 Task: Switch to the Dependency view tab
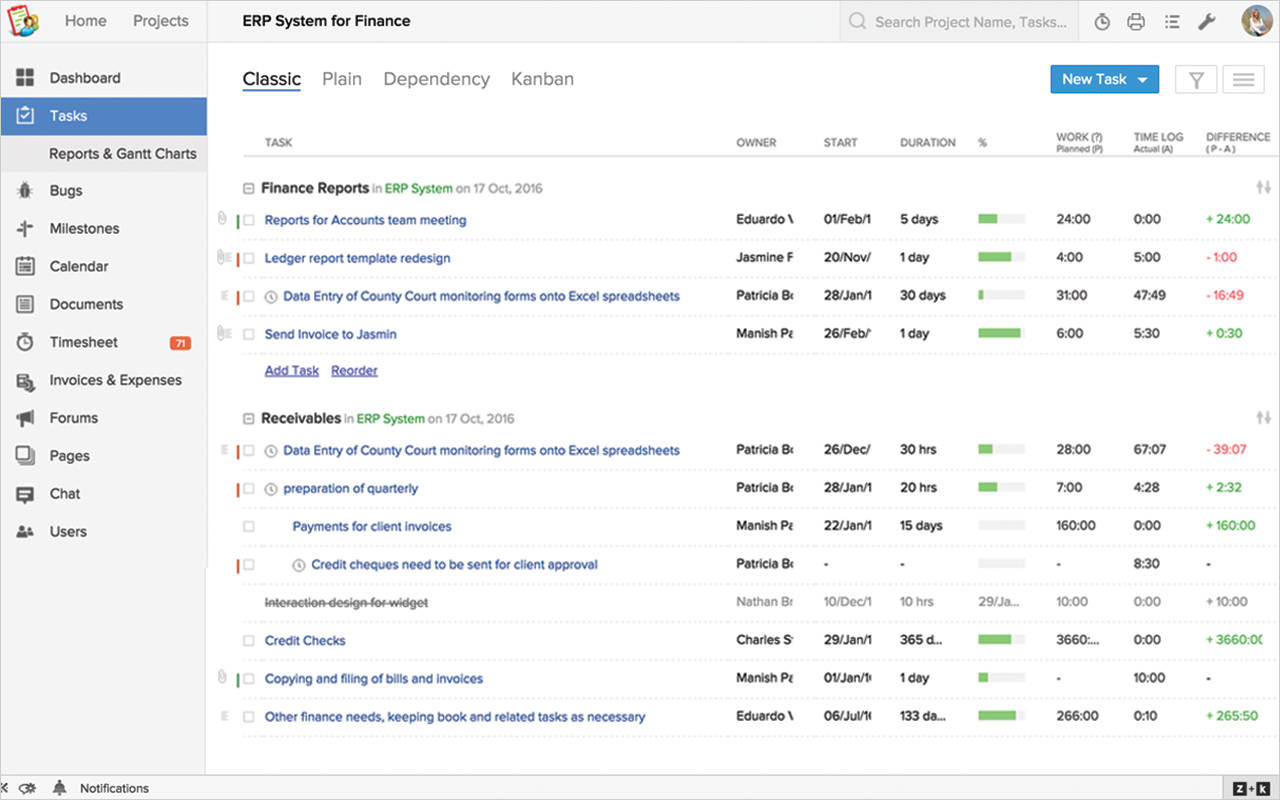pyautogui.click(x=436, y=79)
